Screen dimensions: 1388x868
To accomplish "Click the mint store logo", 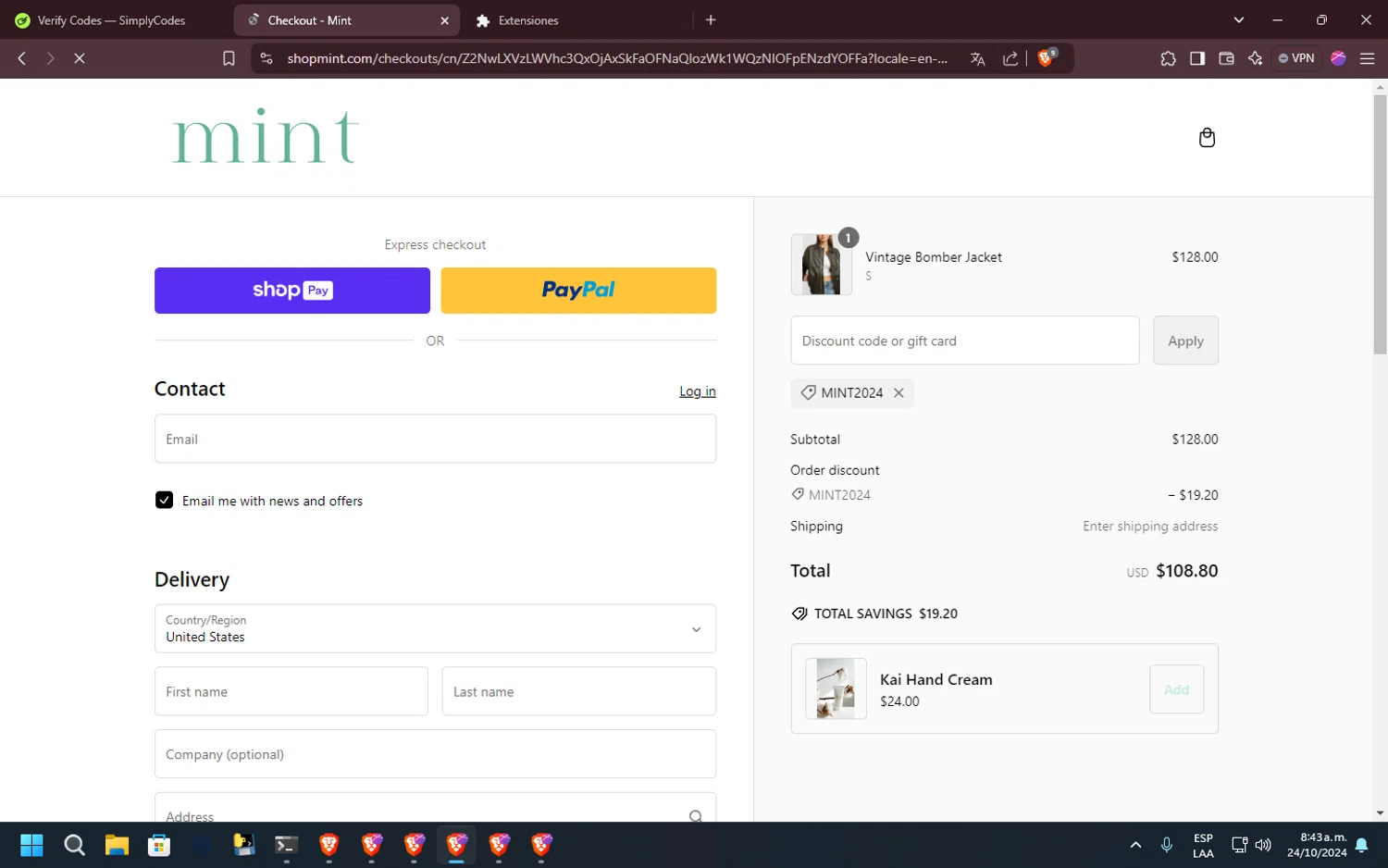I will click(x=266, y=137).
